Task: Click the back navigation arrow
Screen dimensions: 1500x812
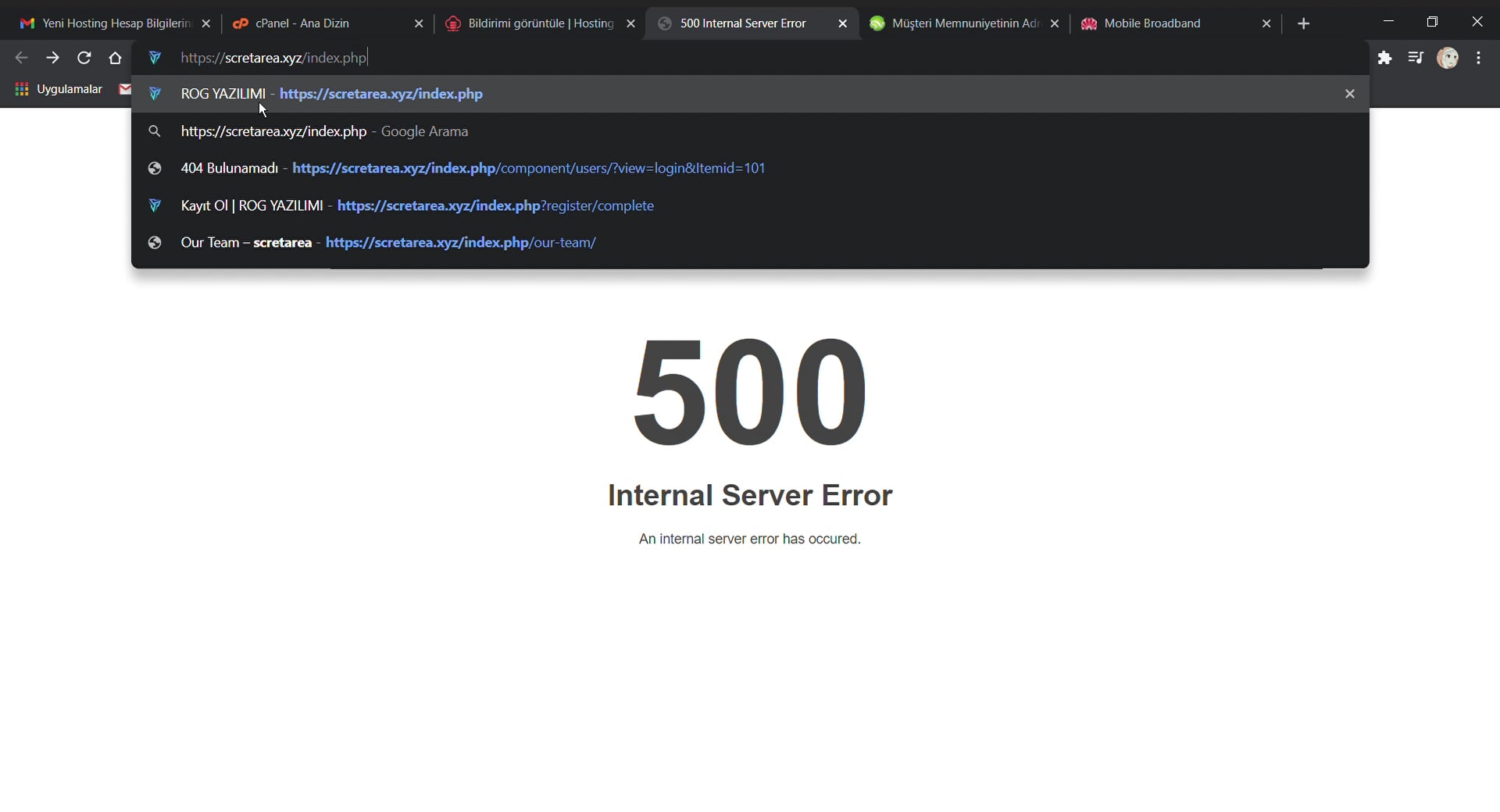Action: tap(21, 58)
